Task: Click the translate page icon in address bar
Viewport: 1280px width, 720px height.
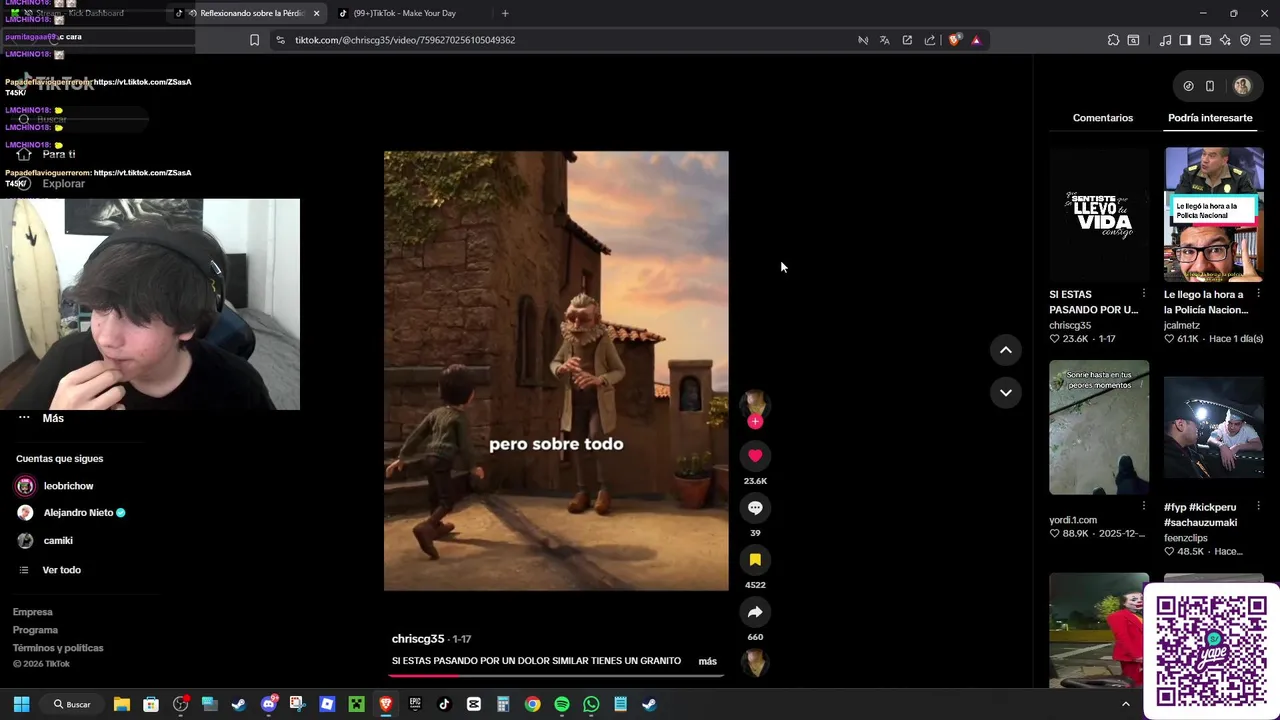Action: (x=884, y=40)
